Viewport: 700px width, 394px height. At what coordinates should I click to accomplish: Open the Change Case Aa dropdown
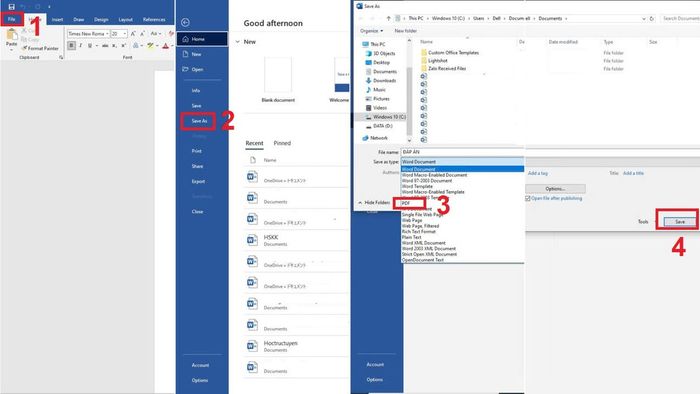tap(154, 33)
